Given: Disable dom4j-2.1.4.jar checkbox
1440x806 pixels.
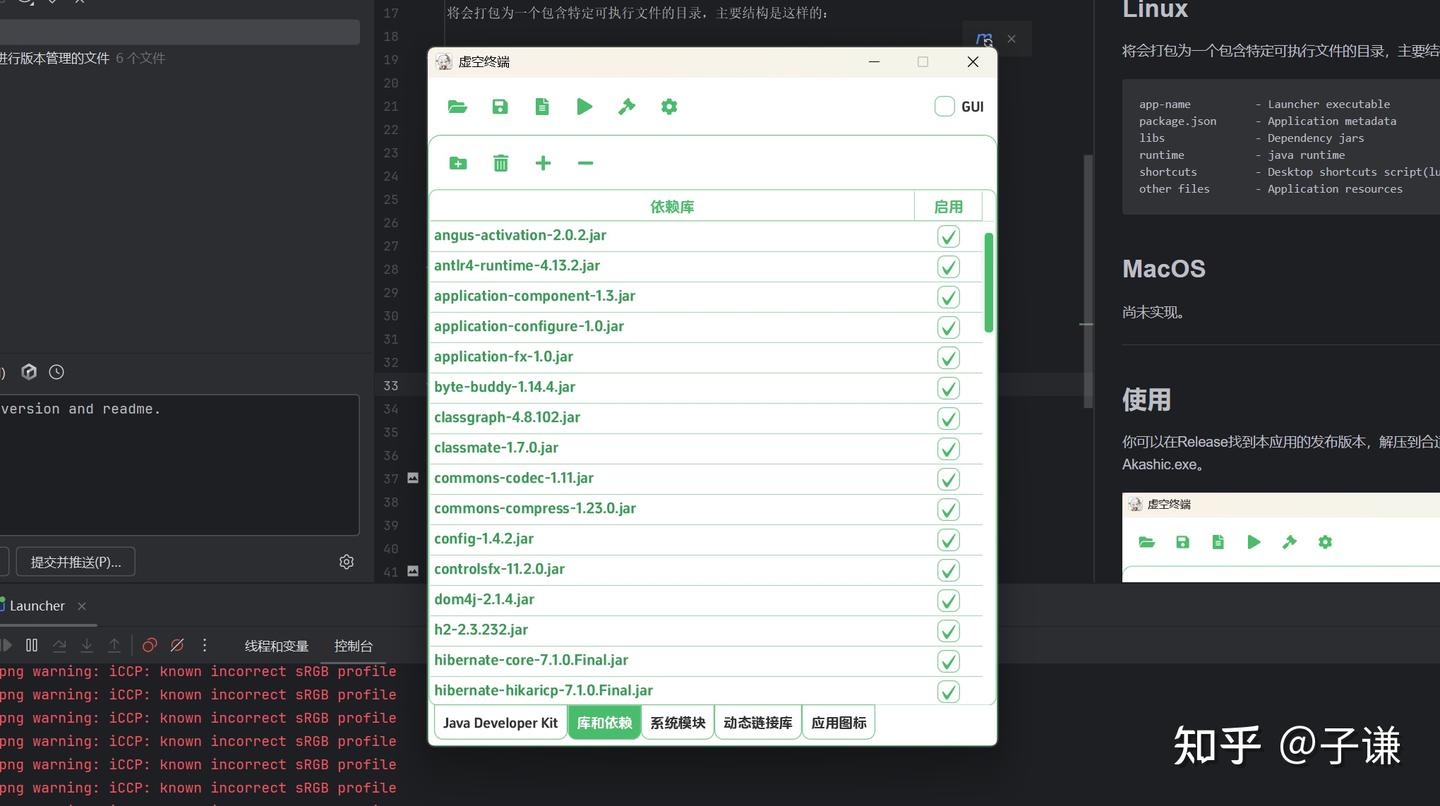Looking at the screenshot, I should click(x=948, y=600).
